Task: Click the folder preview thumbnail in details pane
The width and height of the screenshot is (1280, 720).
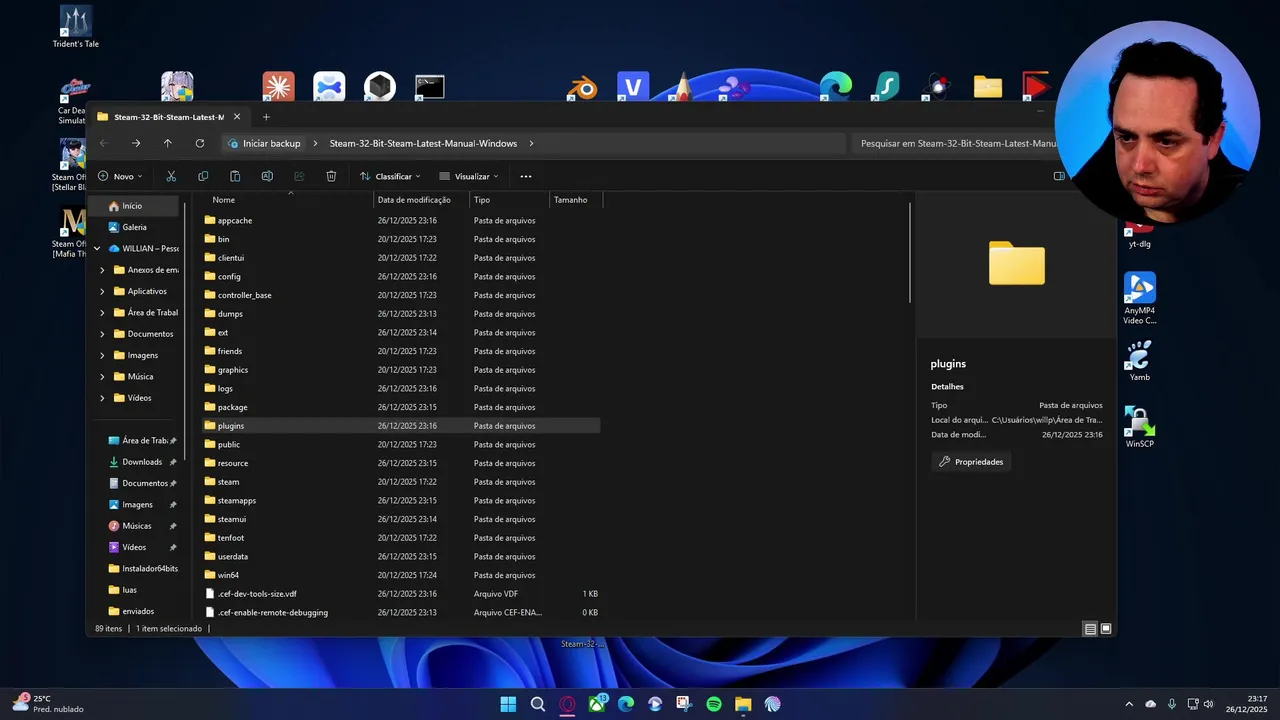Action: (1016, 263)
